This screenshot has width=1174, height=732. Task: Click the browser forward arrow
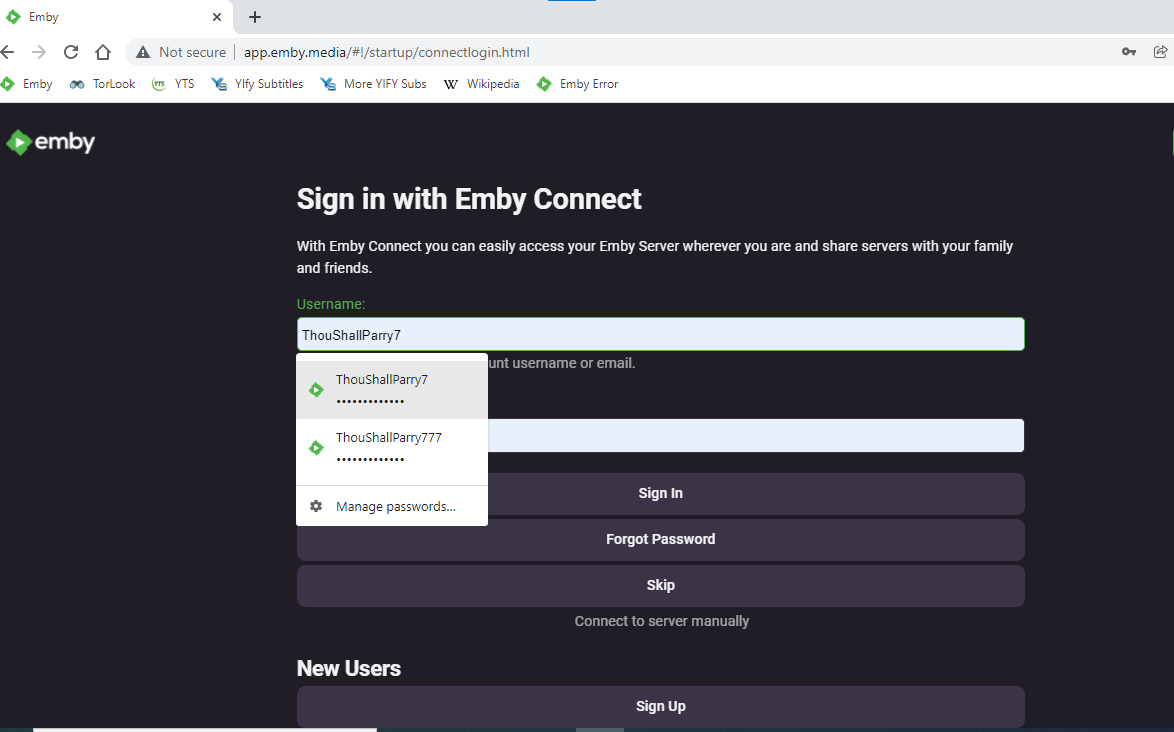tap(39, 52)
